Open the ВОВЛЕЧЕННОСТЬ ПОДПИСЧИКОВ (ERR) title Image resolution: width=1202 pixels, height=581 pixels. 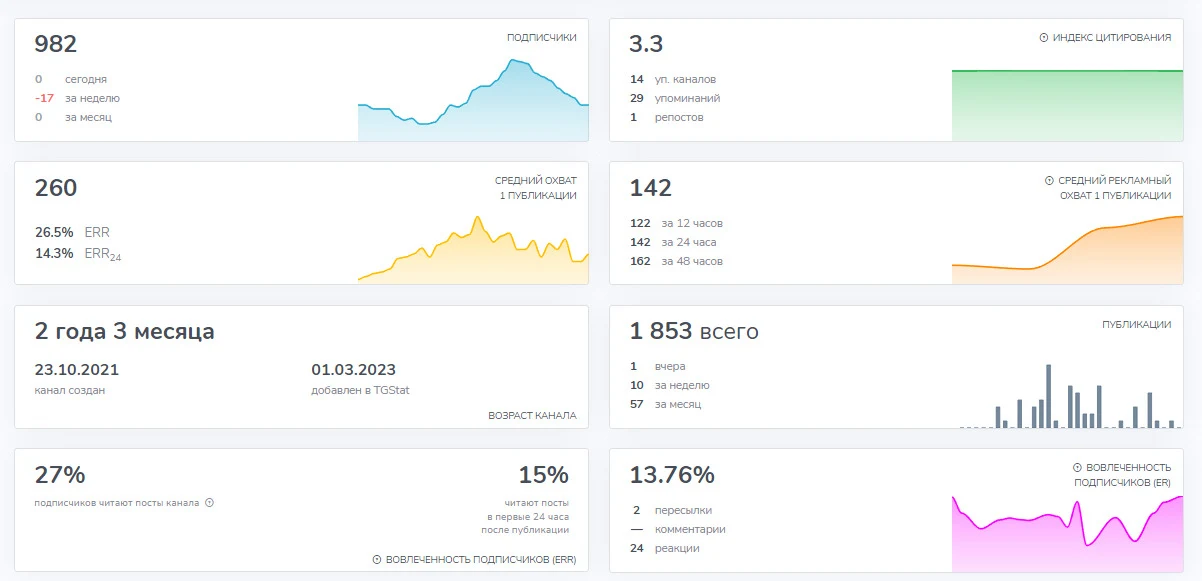coord(481,560)
